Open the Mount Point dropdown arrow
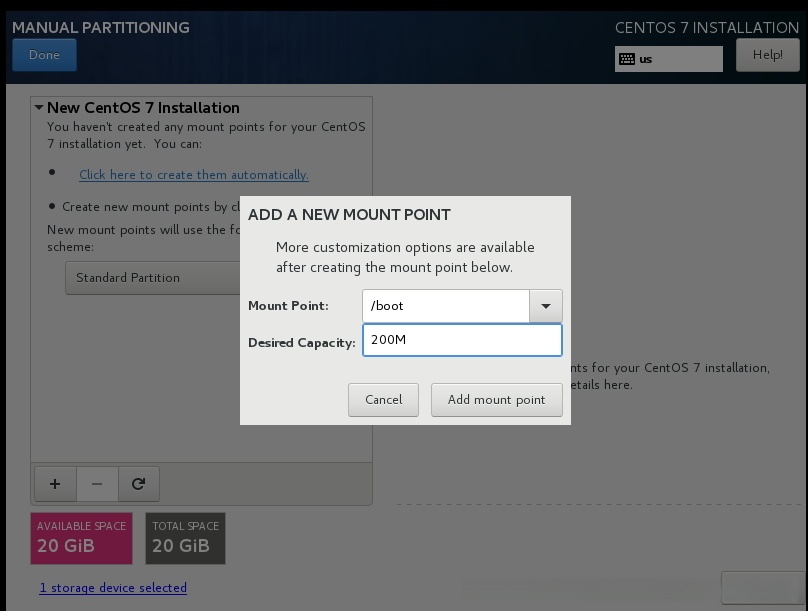 pyautogui.click(x=546, y=306)
